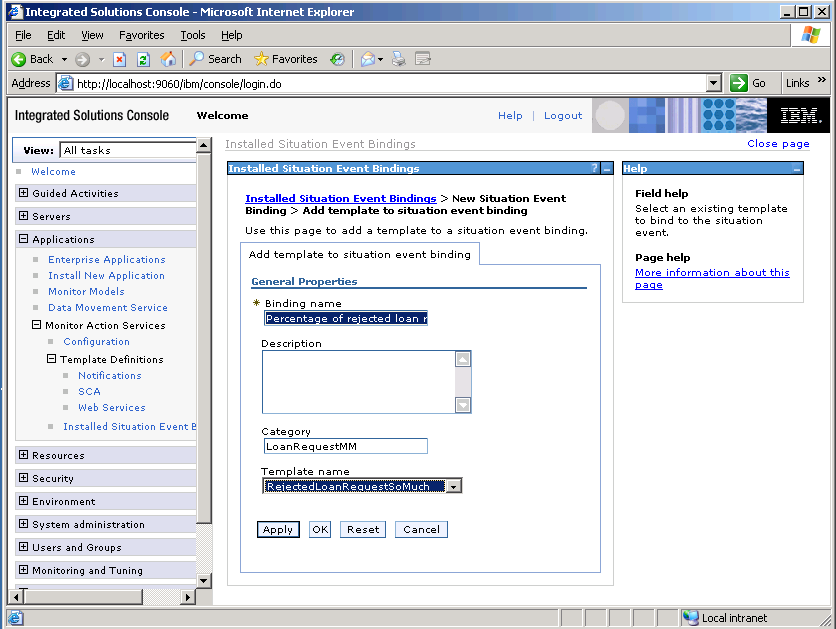This screenshot has height=629, width=836.
Task: Expand Users and Groups section
Action: tap(23, 546)
